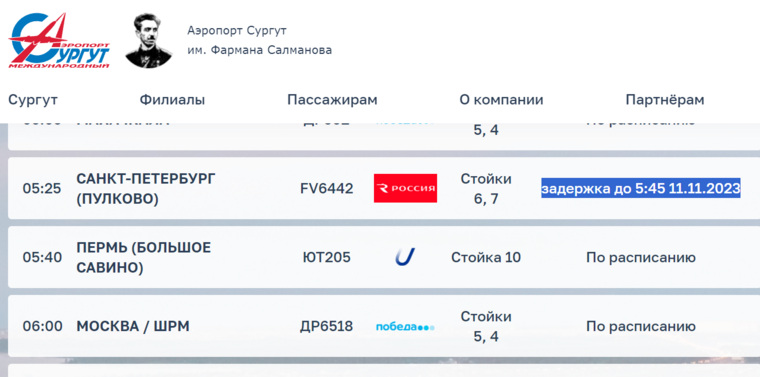The image size is (760, 377).
Task: Click the highlighted delay status text
Action: (641, 188)
